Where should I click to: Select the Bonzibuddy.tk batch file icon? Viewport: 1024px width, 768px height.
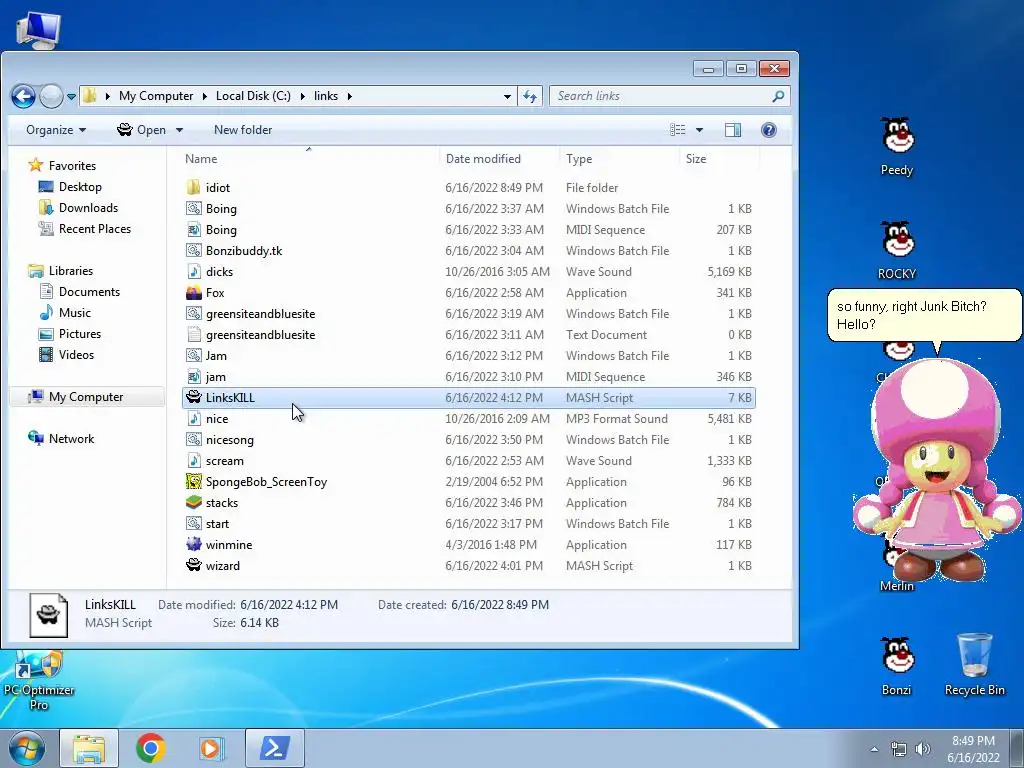coord(193,251)
